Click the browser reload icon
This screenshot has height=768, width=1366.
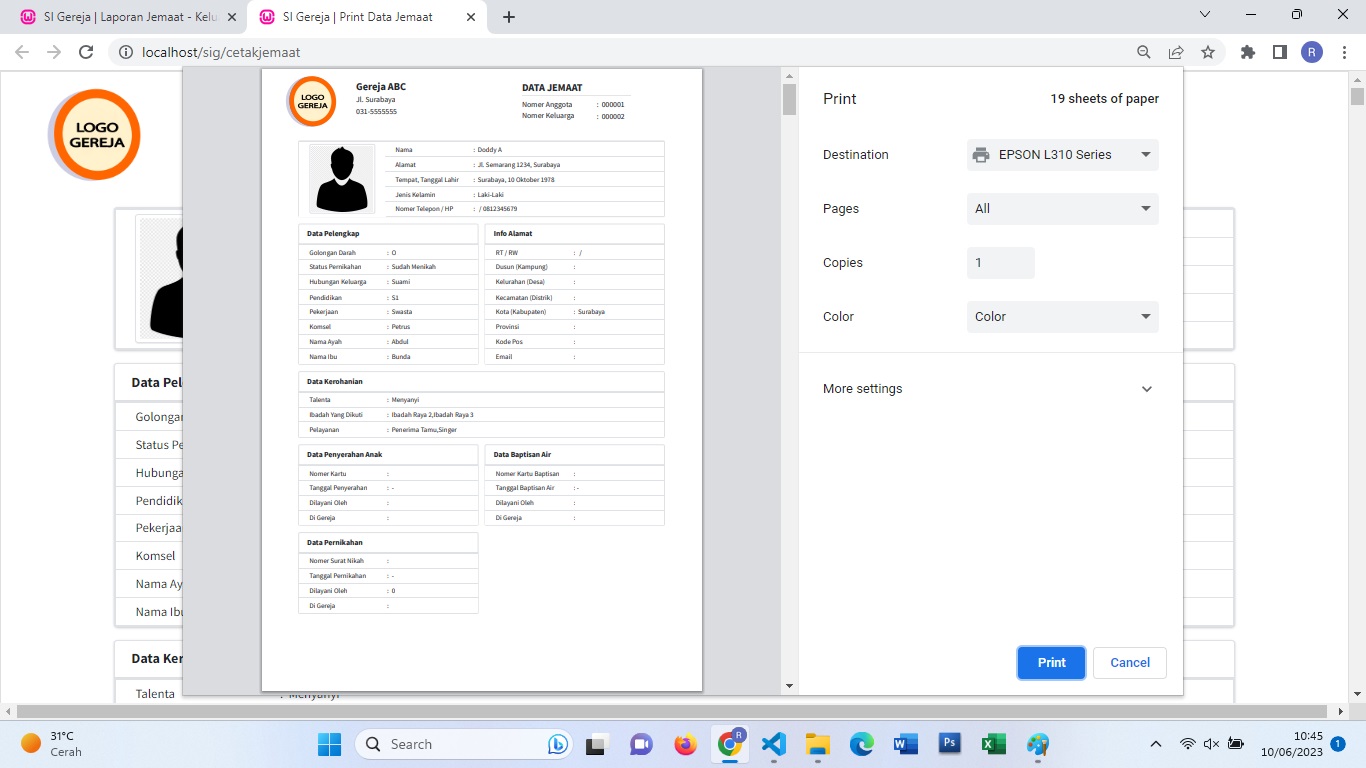(86, 52)
